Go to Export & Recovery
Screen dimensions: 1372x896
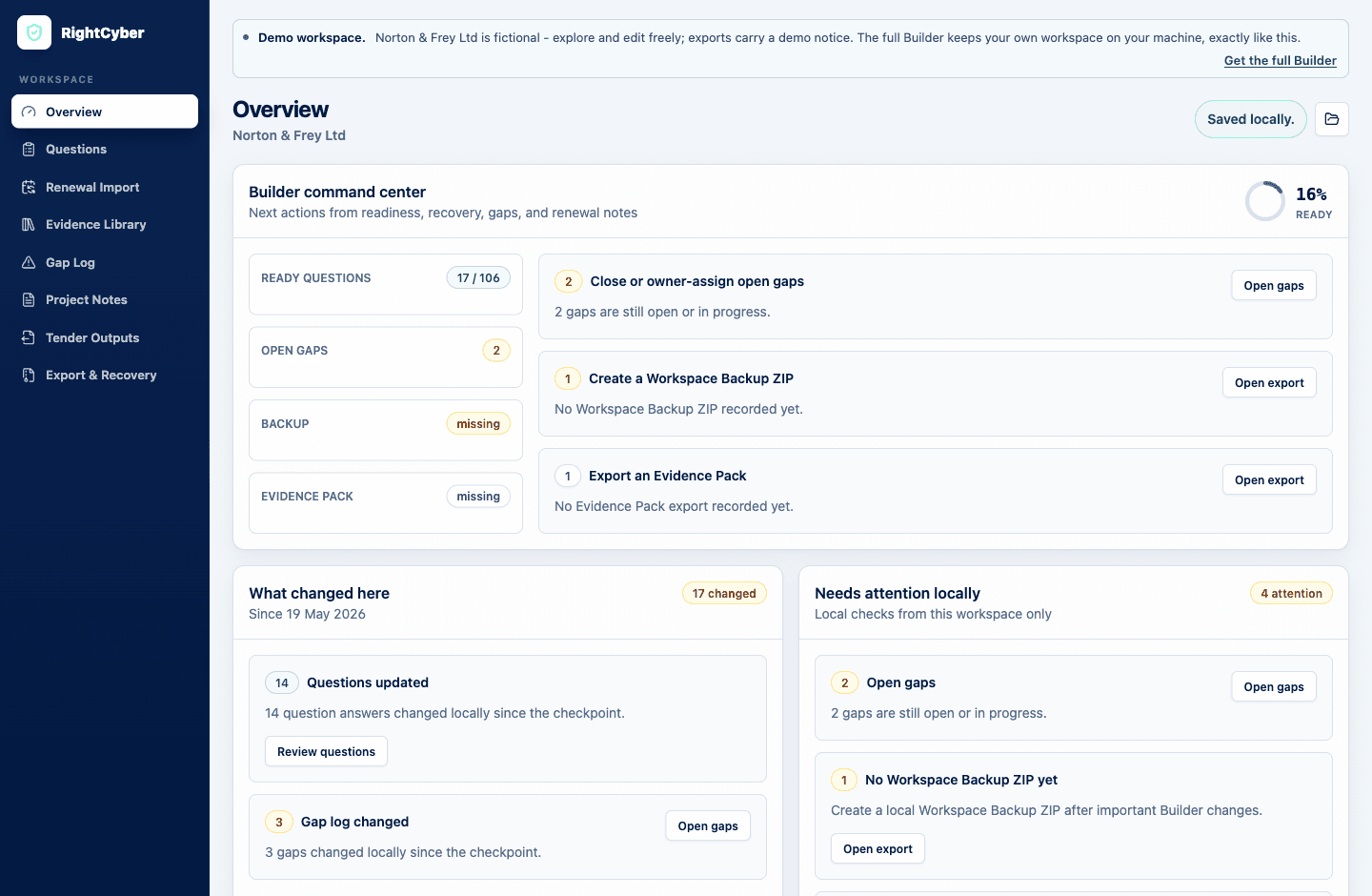pos(105,375)
